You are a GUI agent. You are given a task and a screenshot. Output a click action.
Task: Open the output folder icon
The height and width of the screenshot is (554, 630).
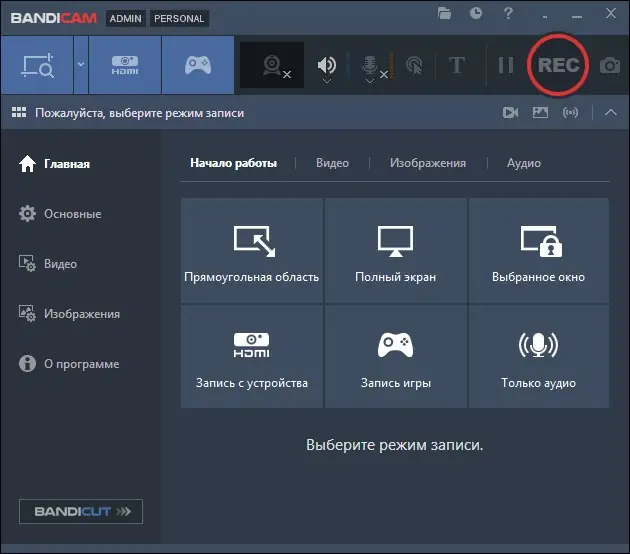[x=444, y=14]
